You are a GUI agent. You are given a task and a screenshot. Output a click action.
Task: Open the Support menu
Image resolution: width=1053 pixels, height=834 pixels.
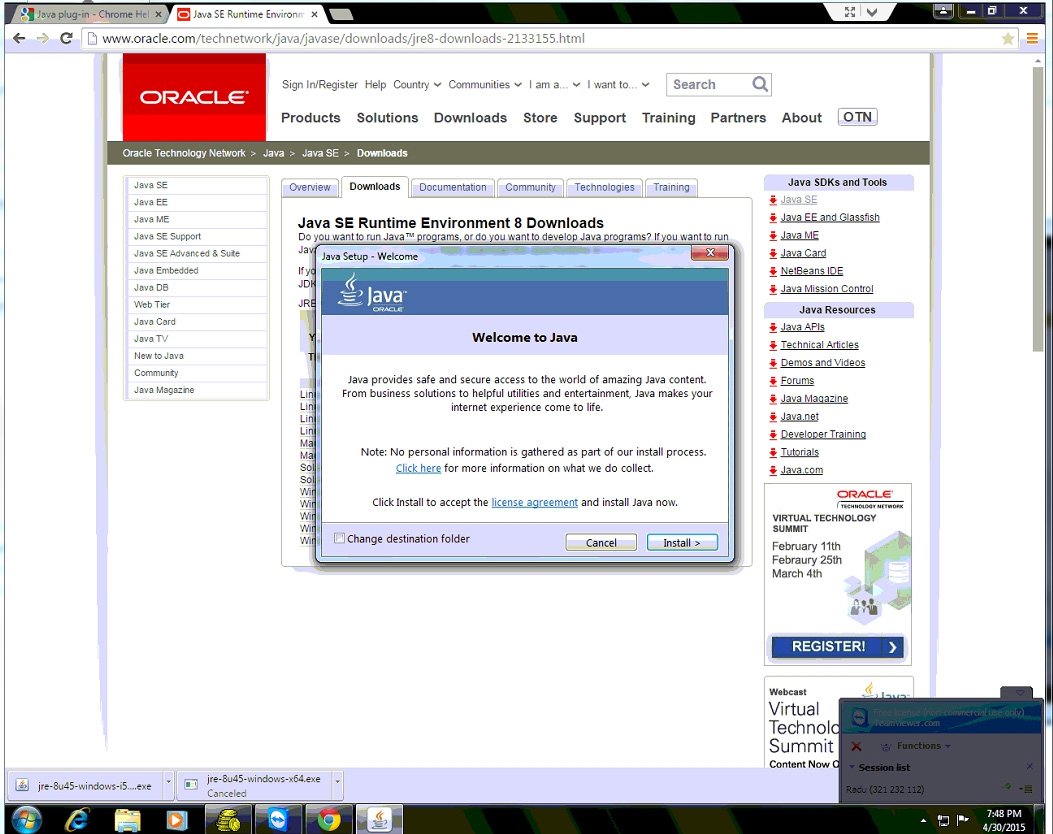coord(600,118)
